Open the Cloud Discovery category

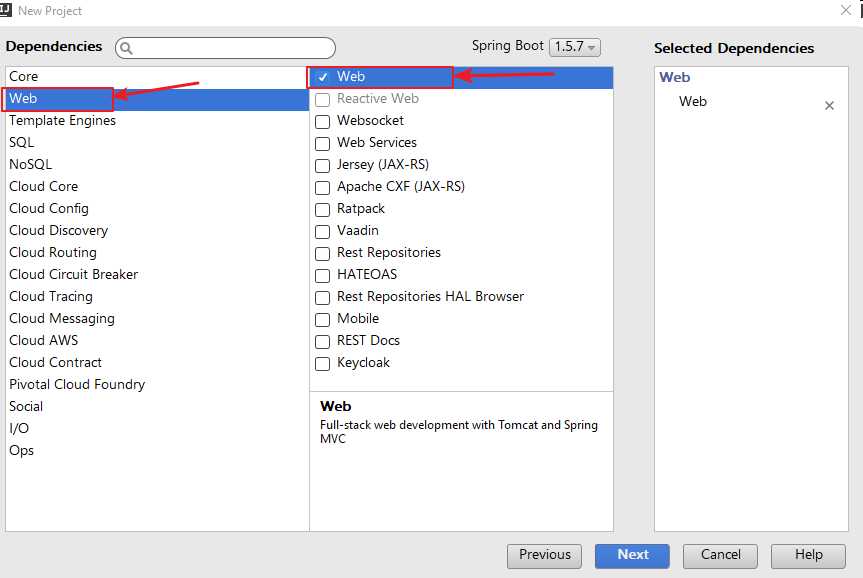pyautogui.click(x=58, y=230)
